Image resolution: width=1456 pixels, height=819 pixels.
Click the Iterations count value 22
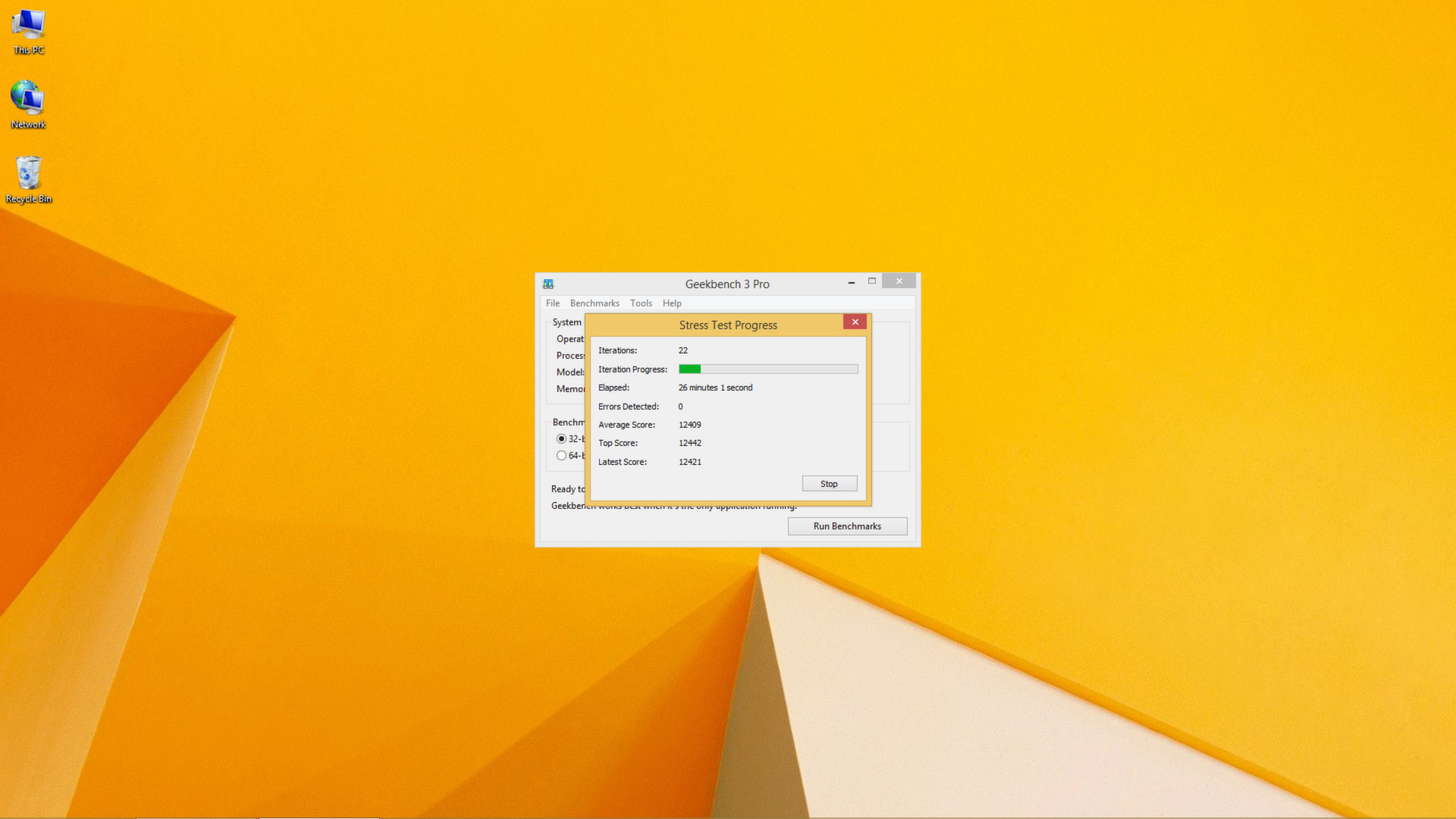(682, 350)
